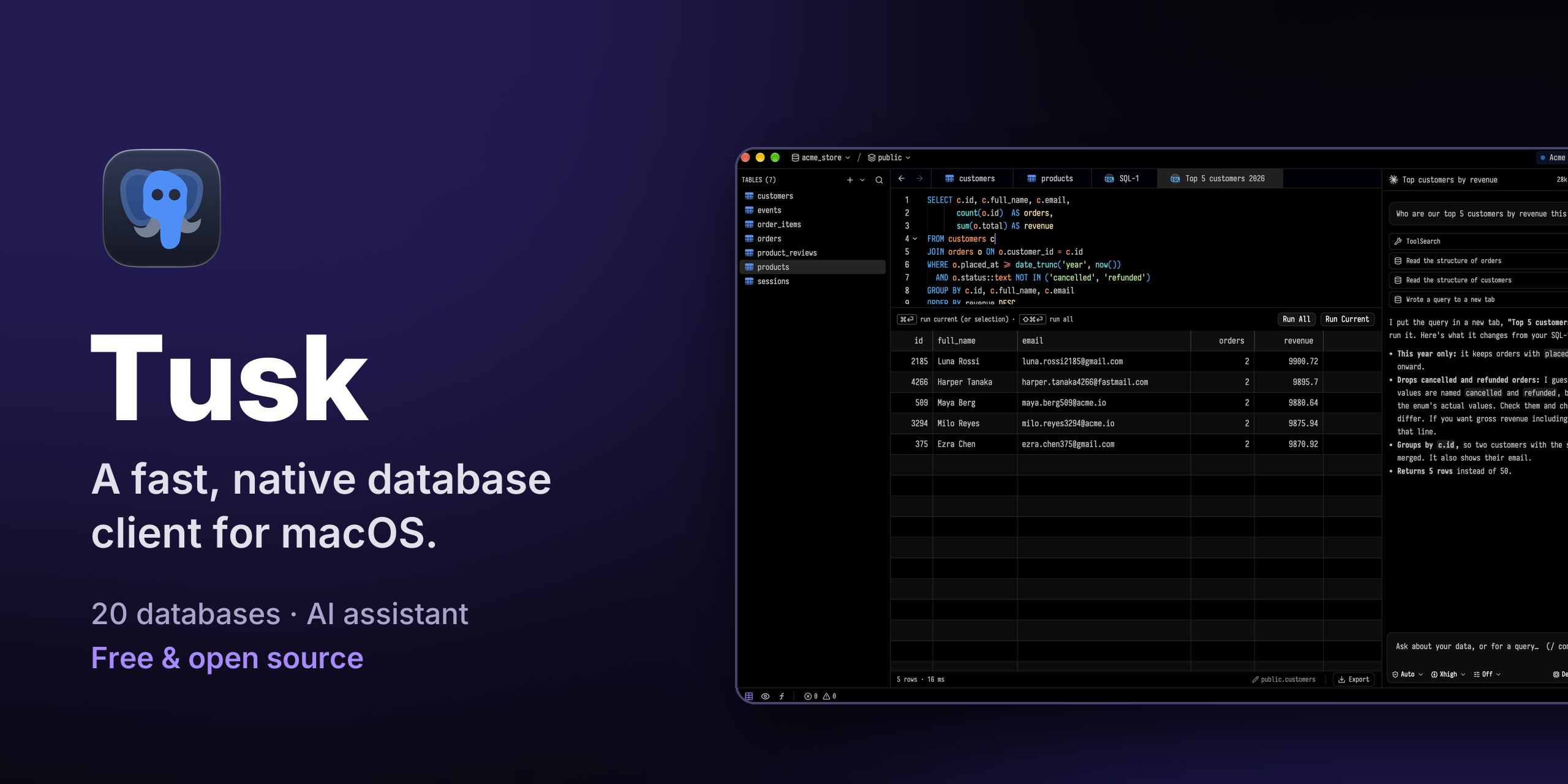1568x784 pixels.
Task: Click the id column header
Action: tap(912, 341)
